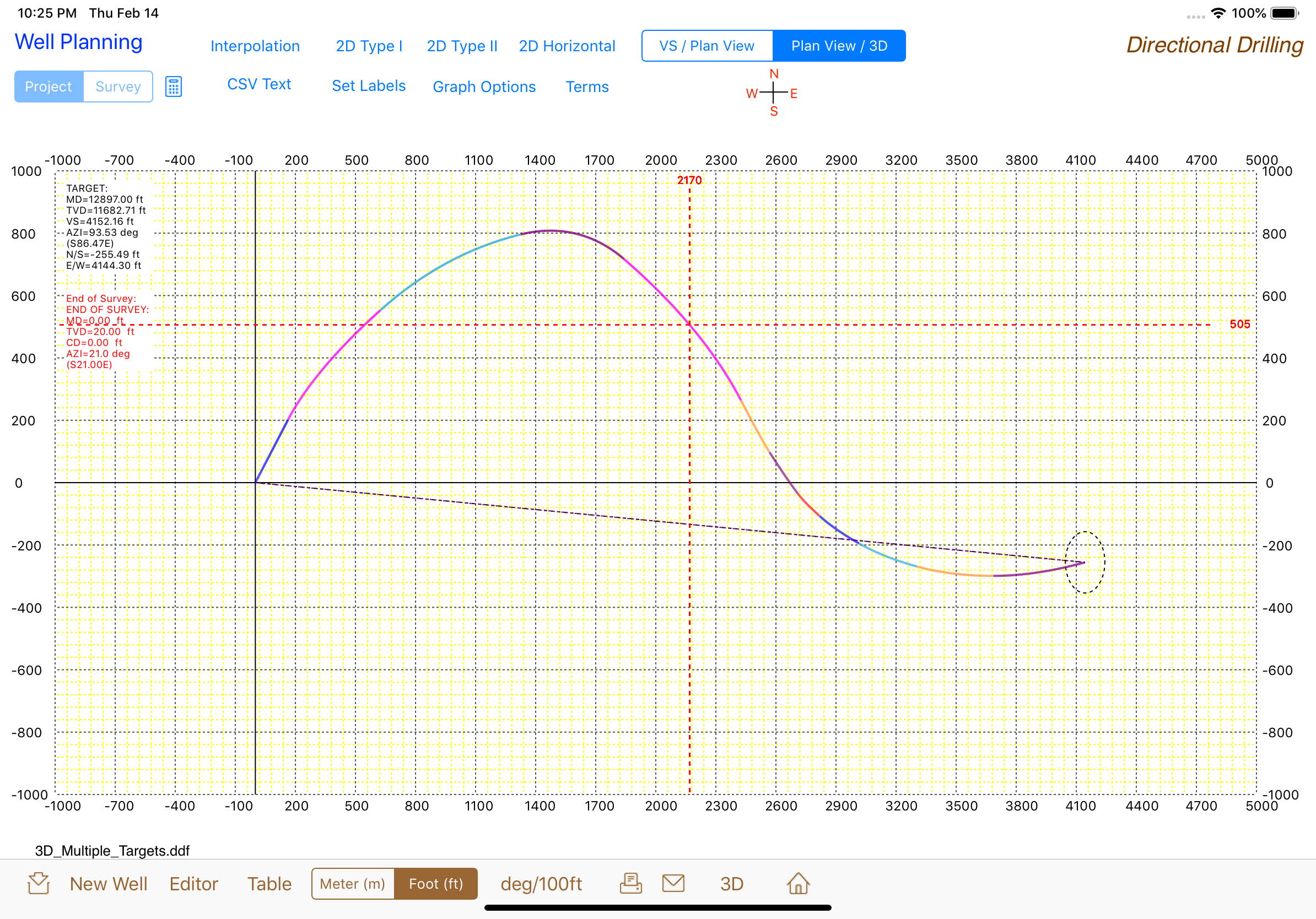The image size is (1316, 919).
Task: Click the print icon in bottom toolbar
Action: point(630,883)
